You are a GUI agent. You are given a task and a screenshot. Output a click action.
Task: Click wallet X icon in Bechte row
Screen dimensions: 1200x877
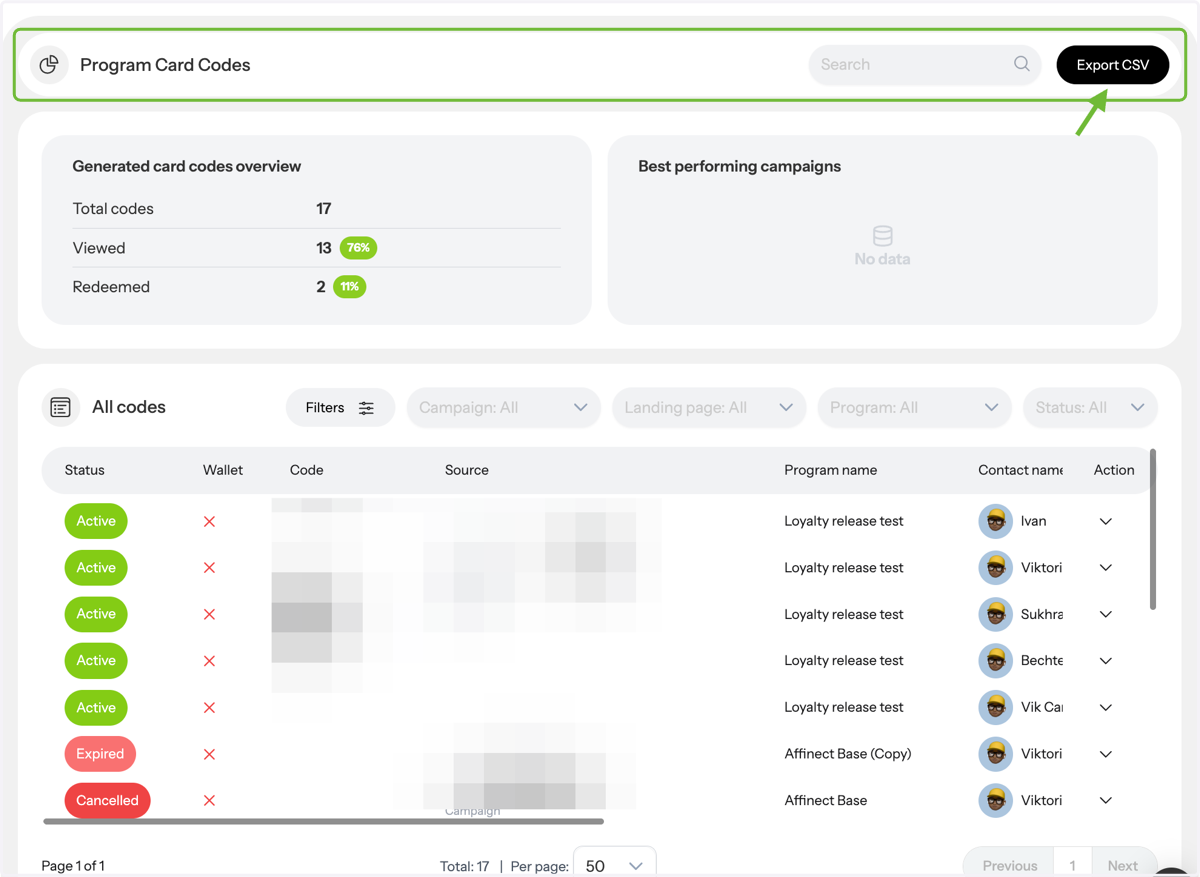tap(209, 661)
